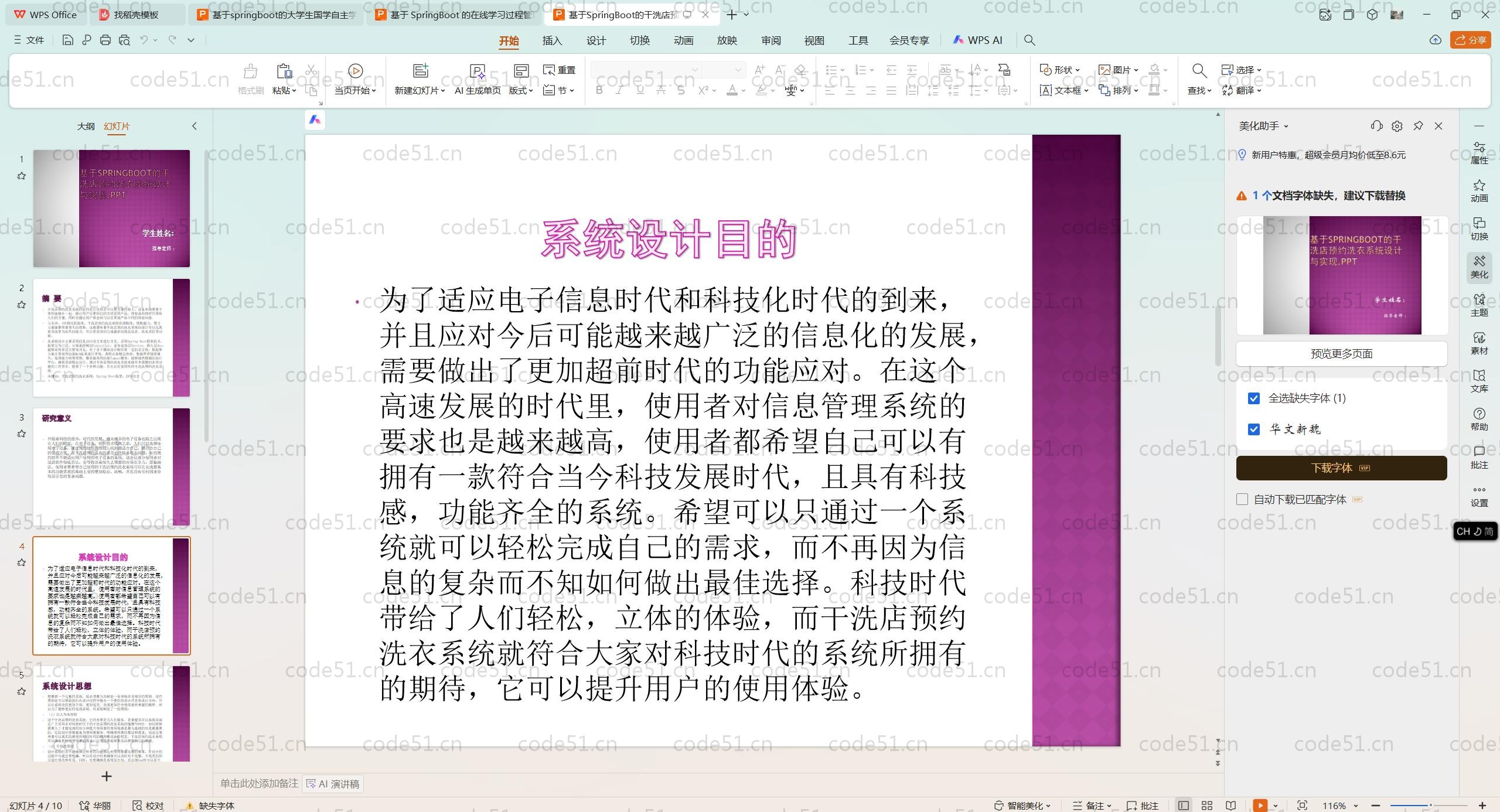Open the 大纲 outline tab

pos(86,126)
